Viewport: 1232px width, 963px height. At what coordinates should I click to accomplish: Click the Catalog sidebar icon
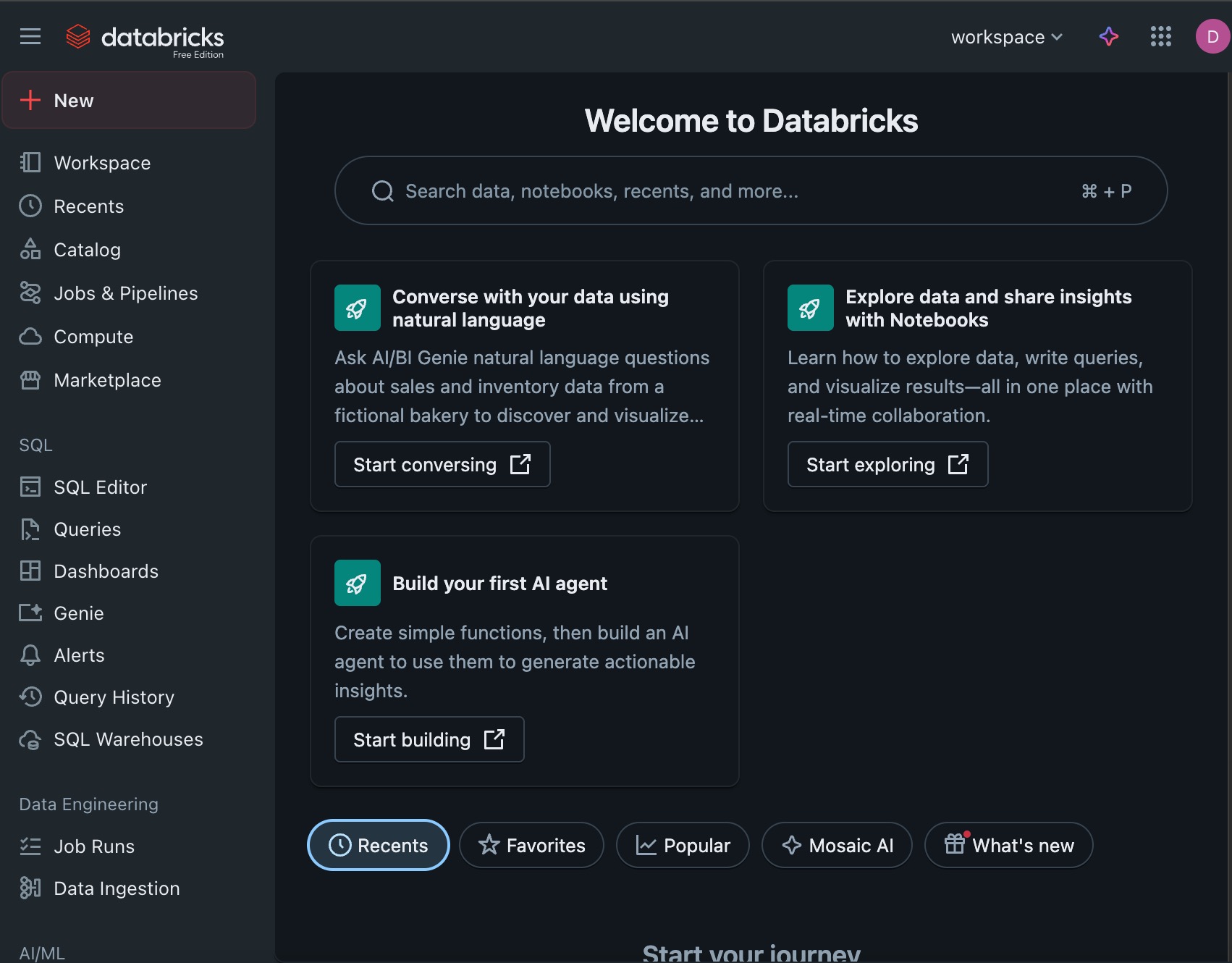[x=30, y=249]
